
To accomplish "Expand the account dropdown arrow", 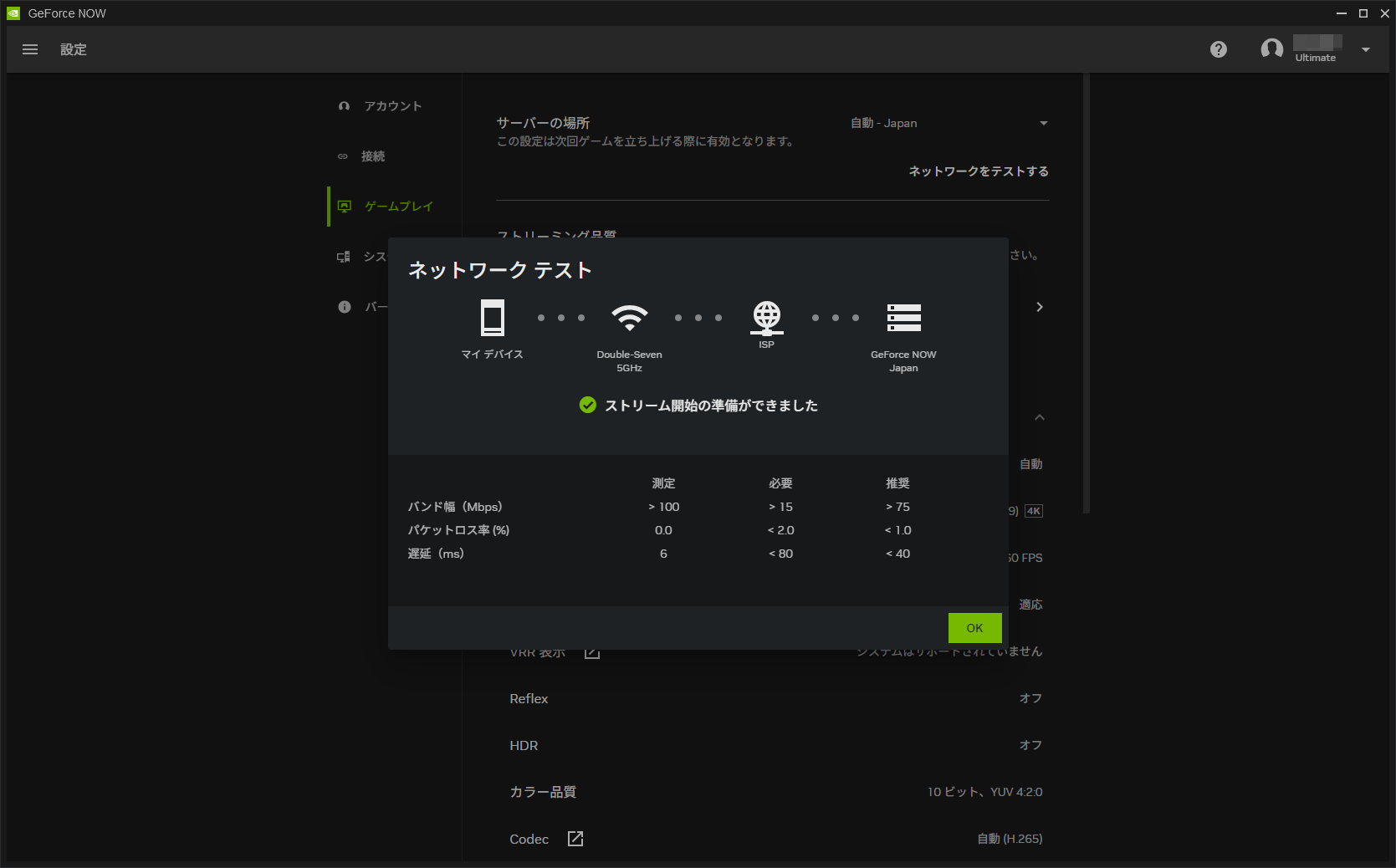I will 1366,49.
